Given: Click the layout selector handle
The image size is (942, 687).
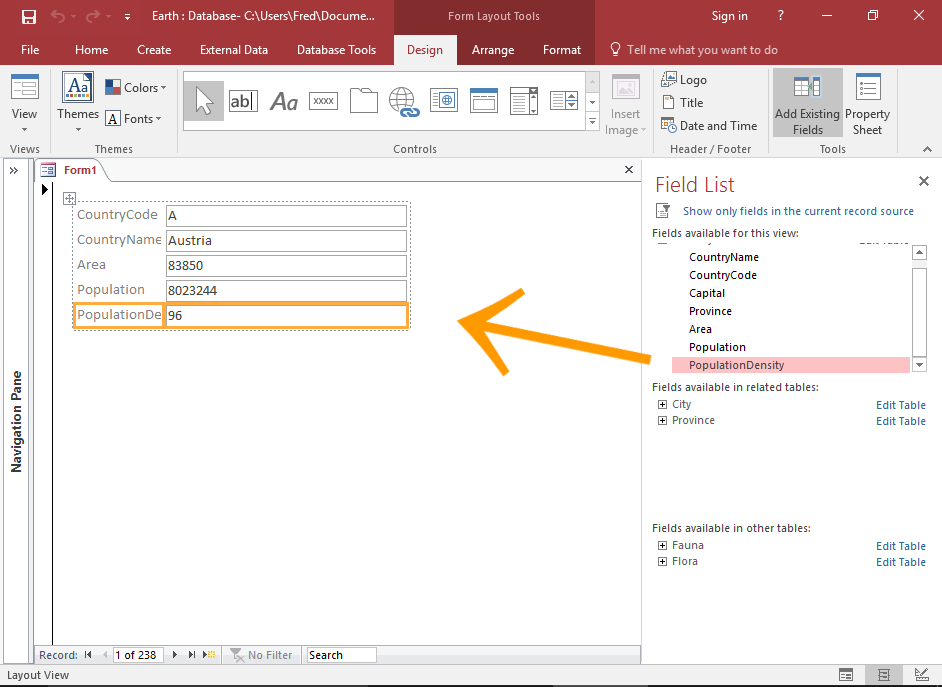Looking at the screenshot, I should [x=70, y=198].
